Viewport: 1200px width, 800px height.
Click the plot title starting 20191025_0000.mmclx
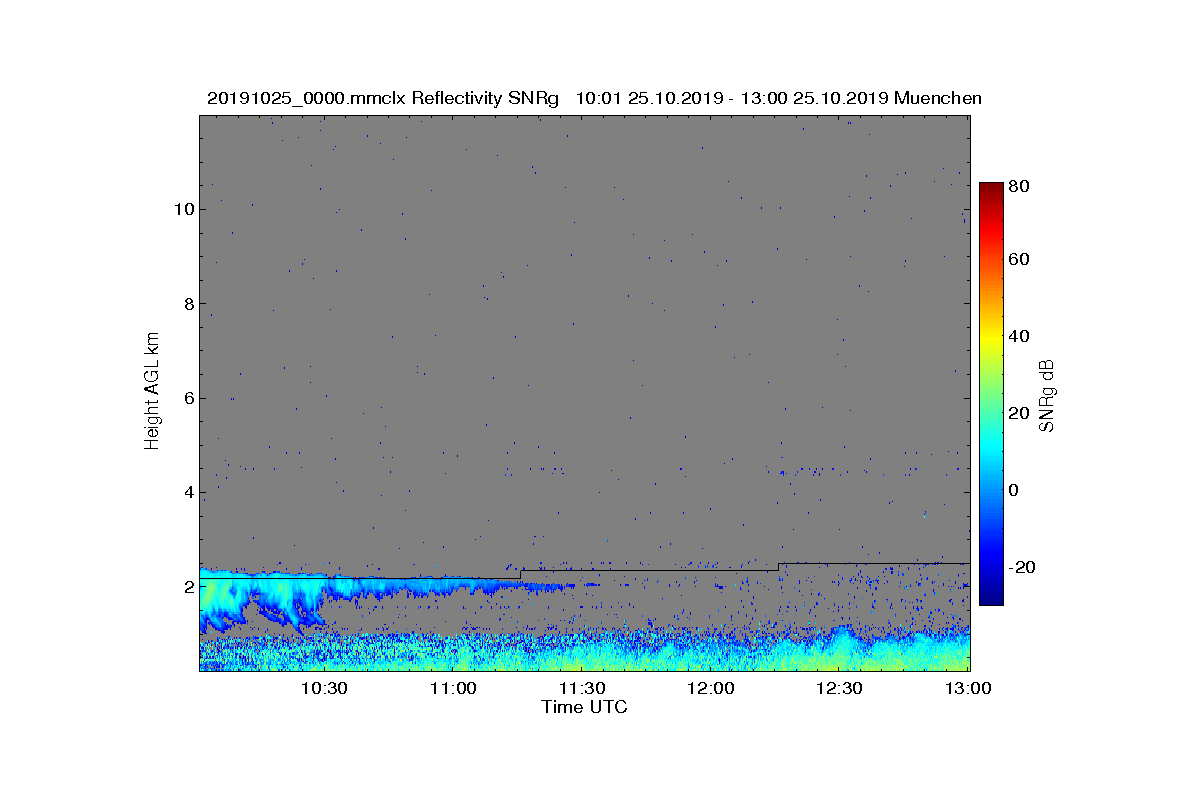[594, 98]
